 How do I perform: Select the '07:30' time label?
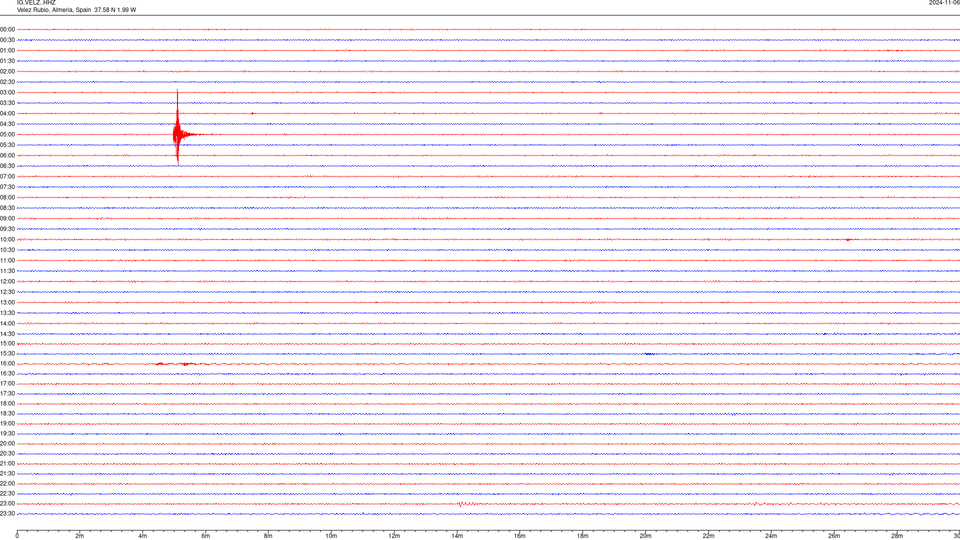[7, 187]
